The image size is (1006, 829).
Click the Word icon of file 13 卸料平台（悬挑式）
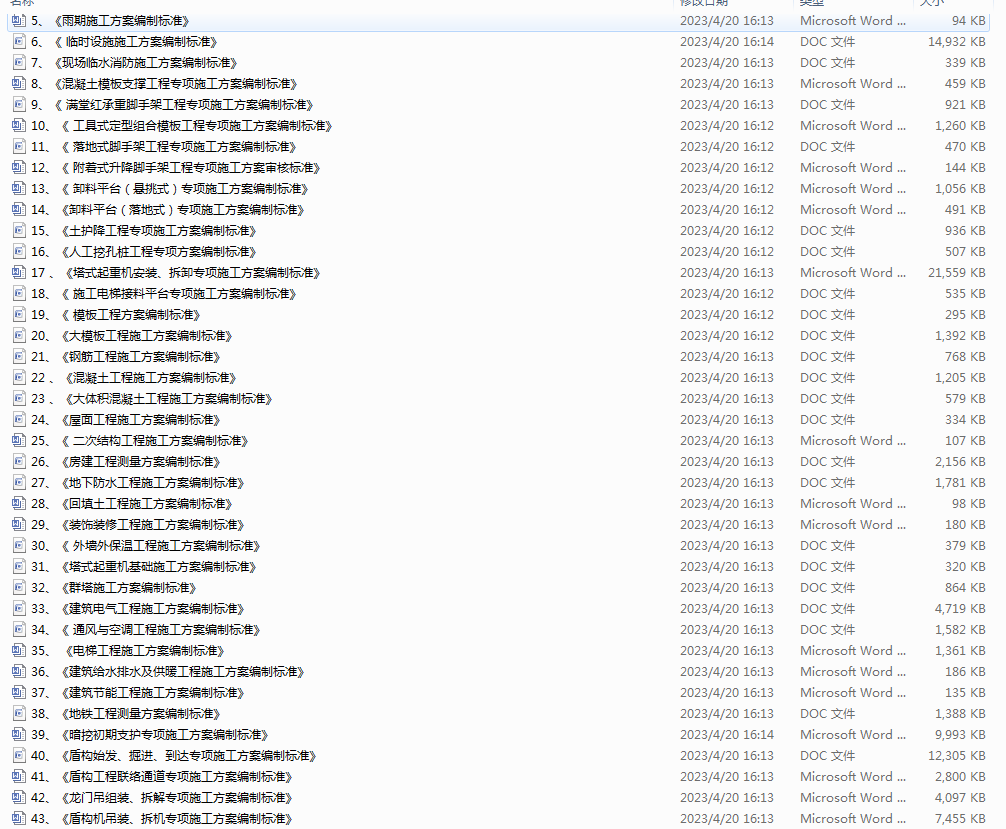pos(19,189)
